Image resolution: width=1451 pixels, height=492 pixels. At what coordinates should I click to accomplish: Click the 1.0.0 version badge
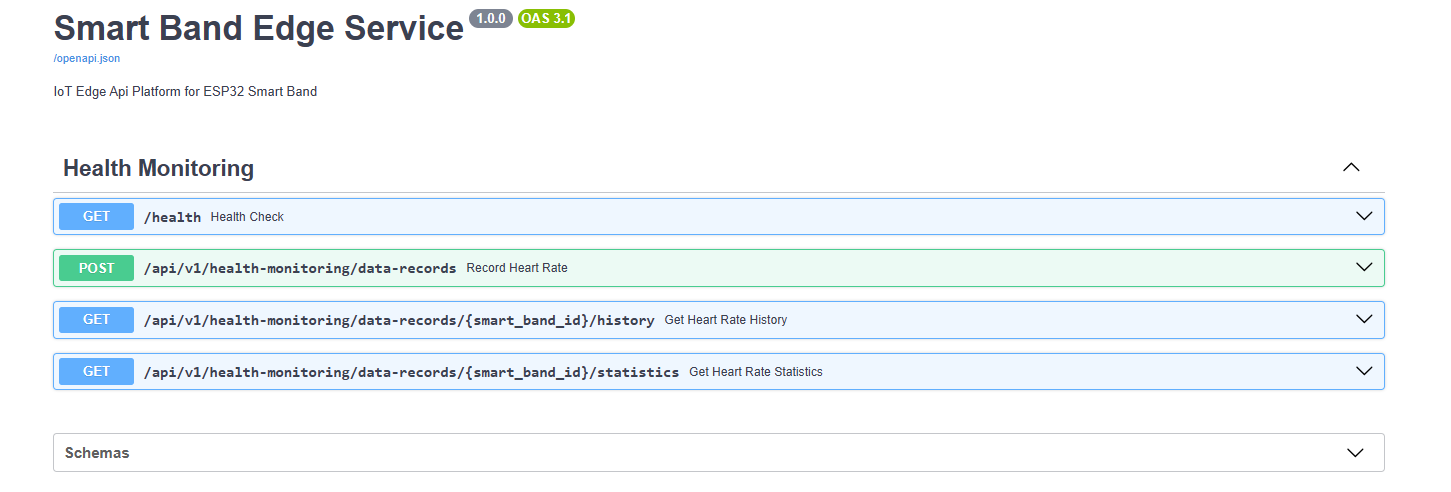tap(490, 19)
